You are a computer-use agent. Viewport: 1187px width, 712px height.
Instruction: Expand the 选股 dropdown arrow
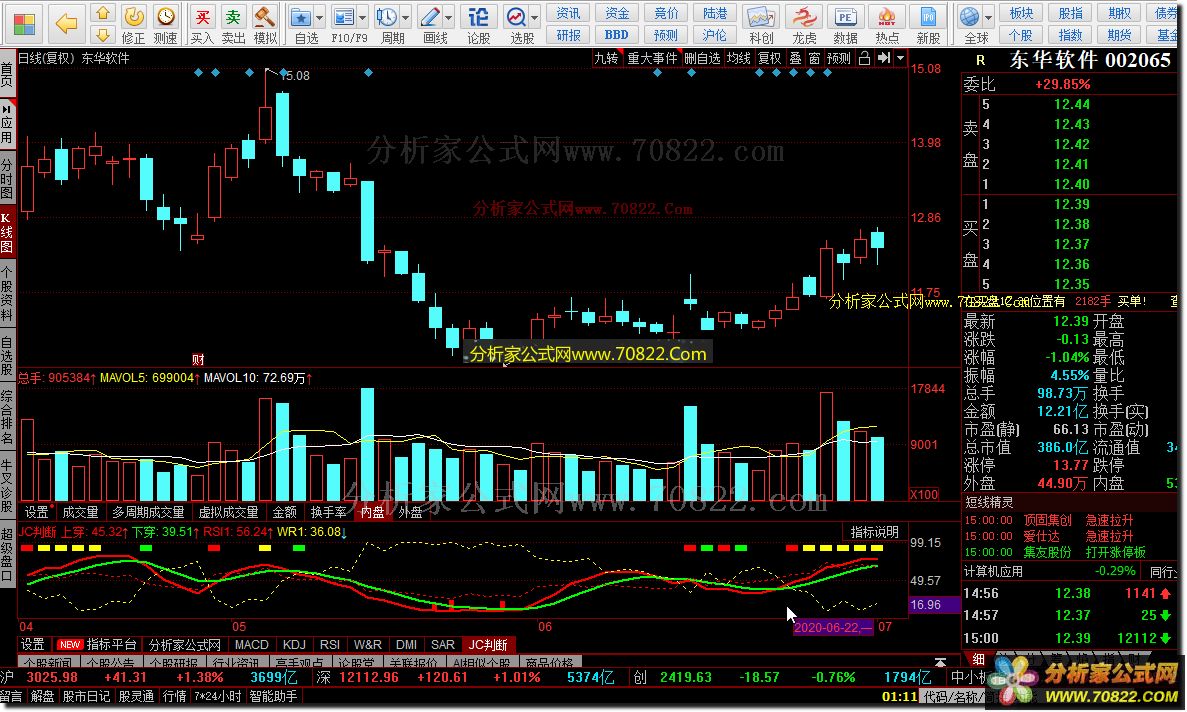(x=535, y=17)
